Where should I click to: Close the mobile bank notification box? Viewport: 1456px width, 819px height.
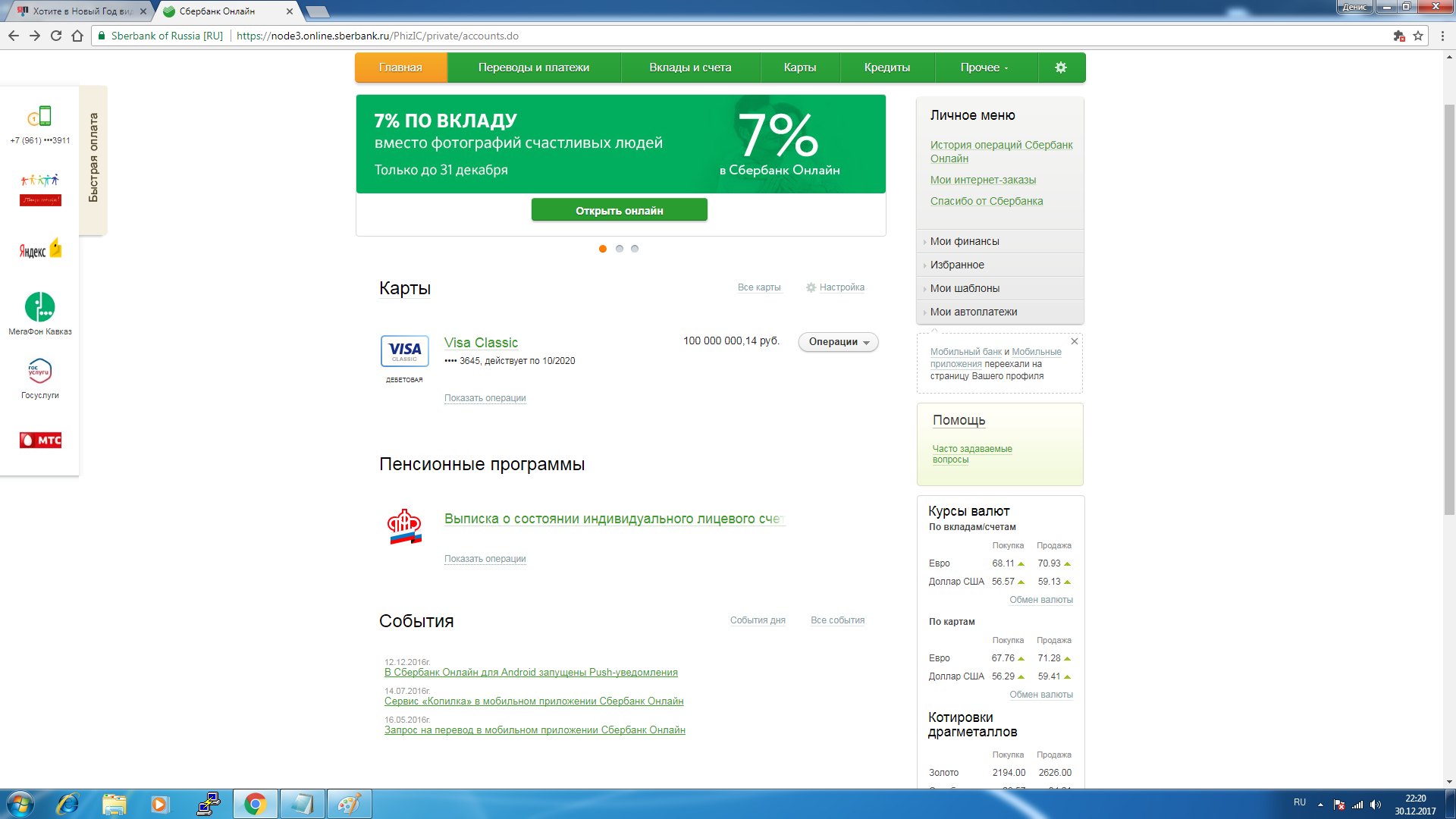coord(1075,341)
